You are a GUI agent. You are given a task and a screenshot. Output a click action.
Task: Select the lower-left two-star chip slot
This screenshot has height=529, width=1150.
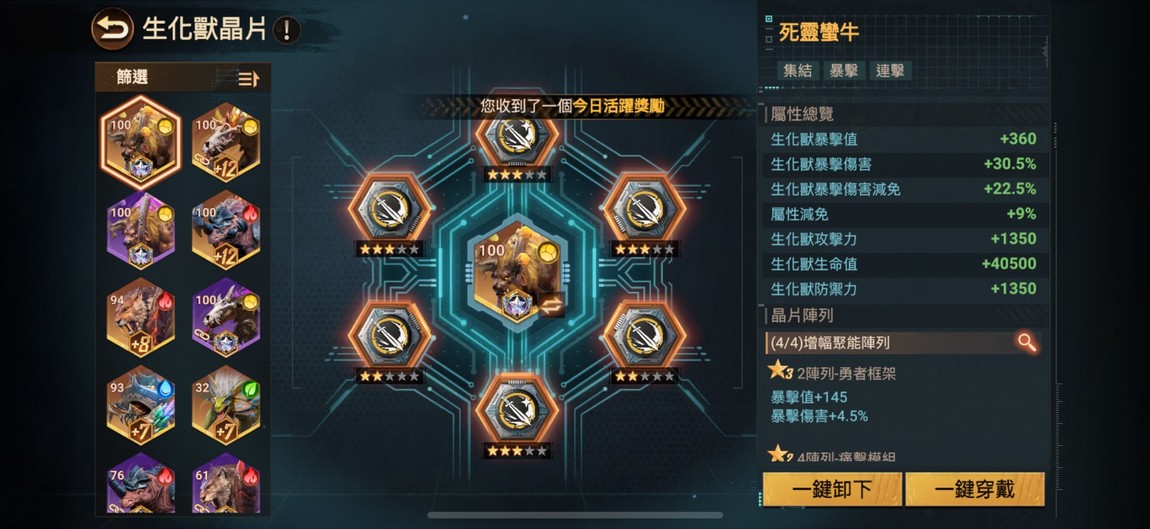pyautogui.click(x=389, y=335)
